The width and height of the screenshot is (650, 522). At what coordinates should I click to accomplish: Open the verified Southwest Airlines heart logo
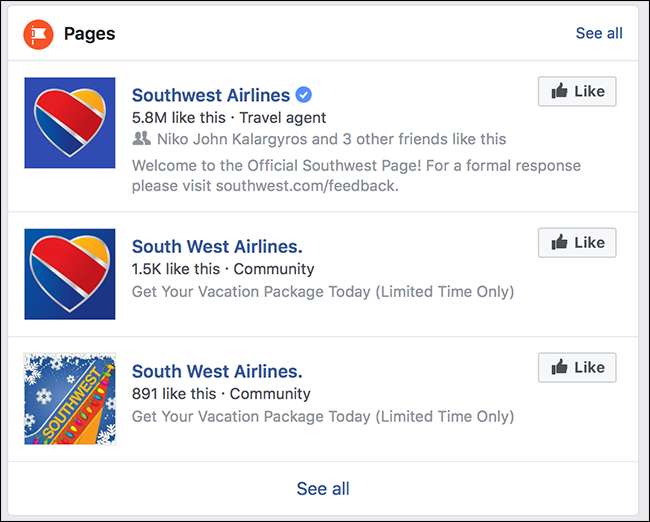pyautogui.click(x=70, y=122)
